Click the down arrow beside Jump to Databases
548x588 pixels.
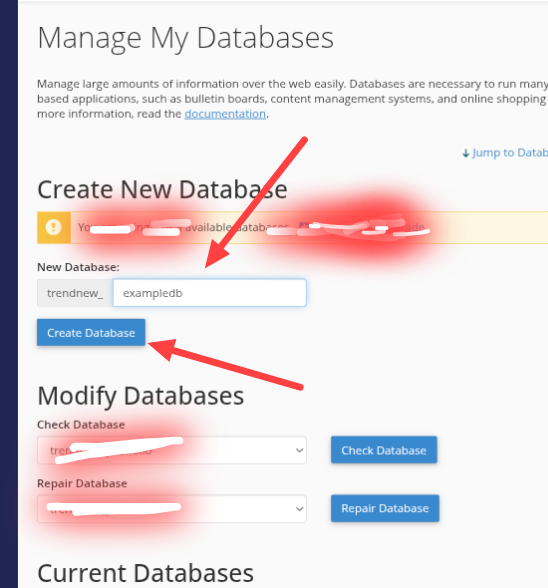click(465, 153)
